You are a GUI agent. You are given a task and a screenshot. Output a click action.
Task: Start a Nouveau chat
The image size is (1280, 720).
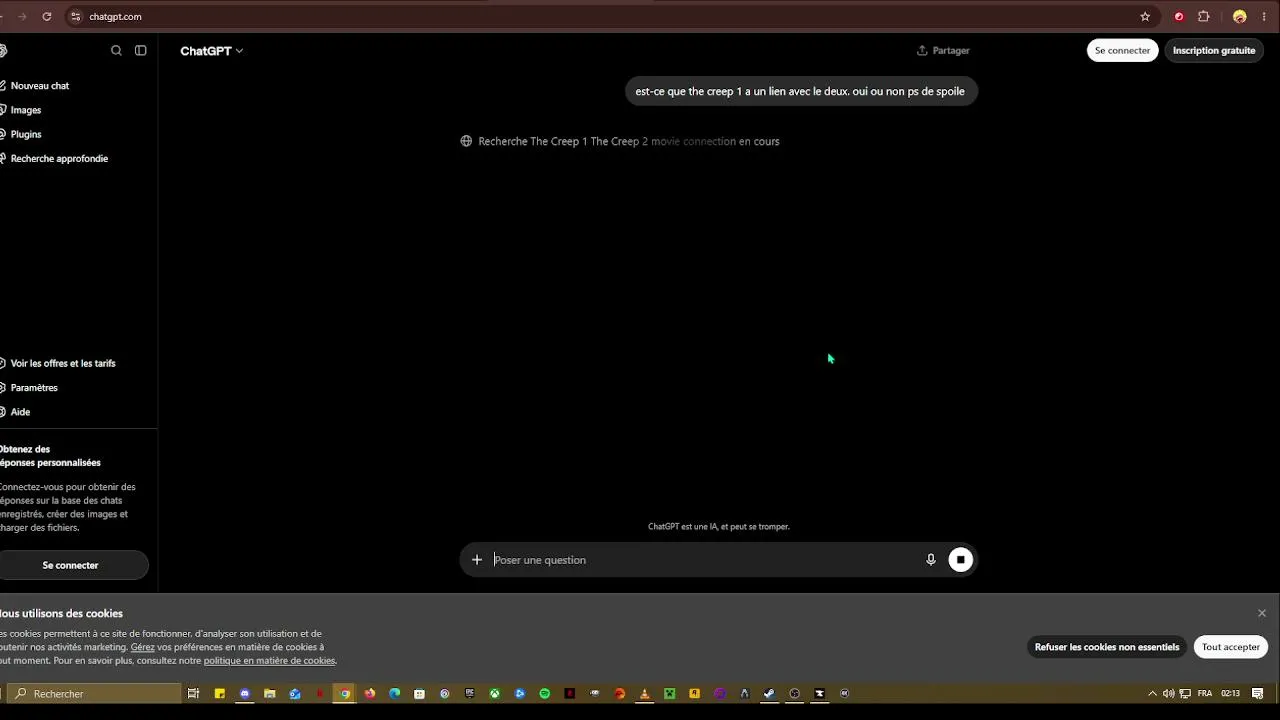40,86
